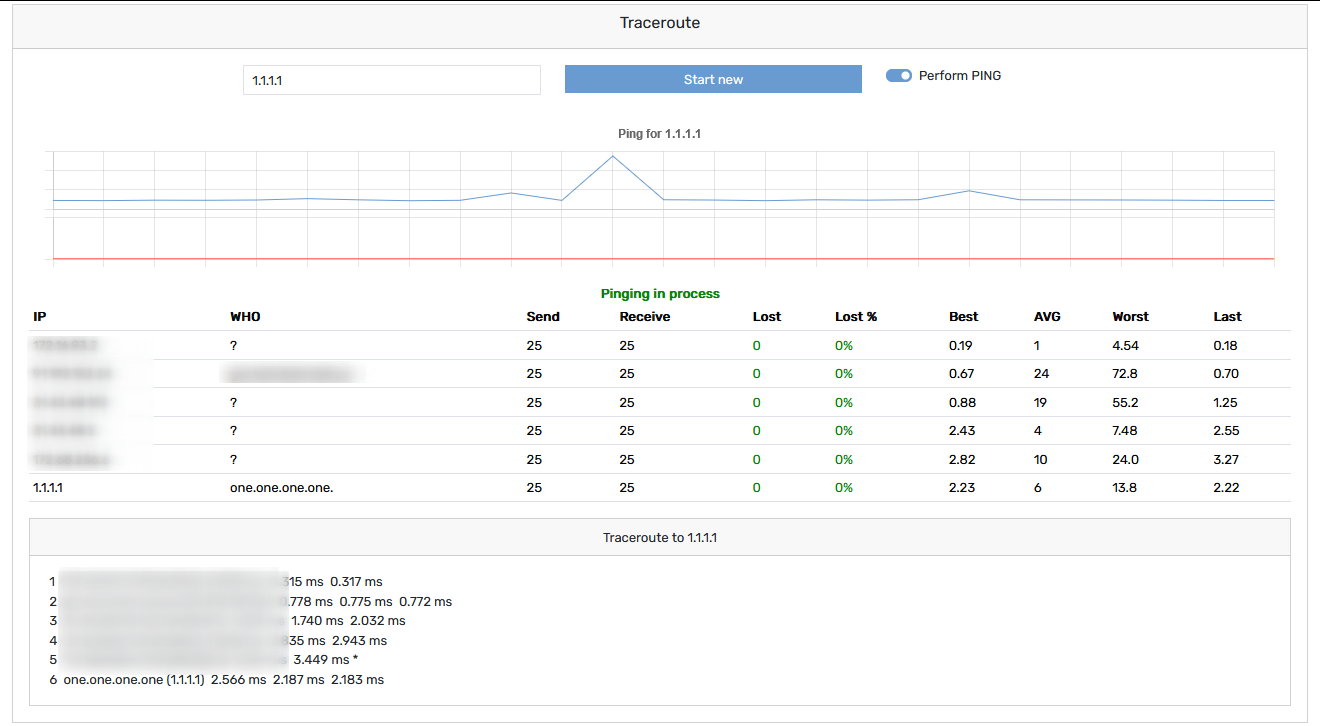Click the Worst value 72.8
The width and height of the screenshot is (1320, 726).
[1125, 374]
